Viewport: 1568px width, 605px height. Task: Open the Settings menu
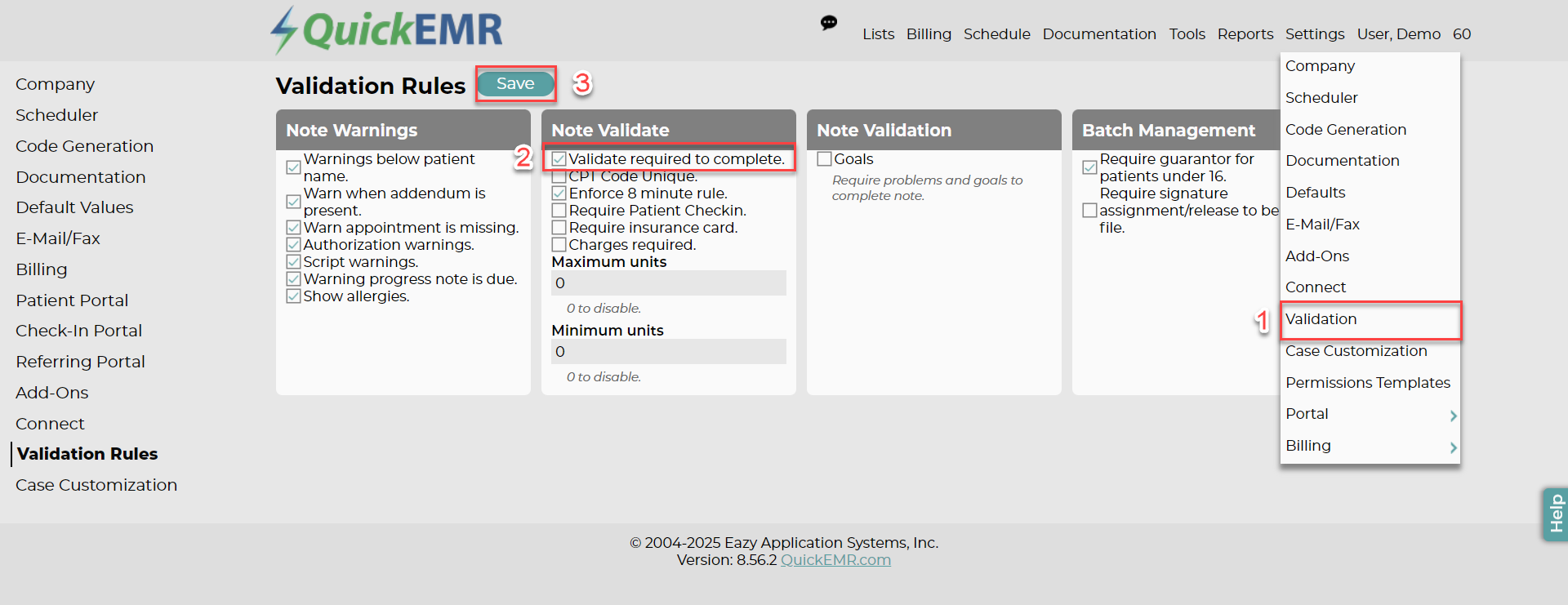(1315, 34)
